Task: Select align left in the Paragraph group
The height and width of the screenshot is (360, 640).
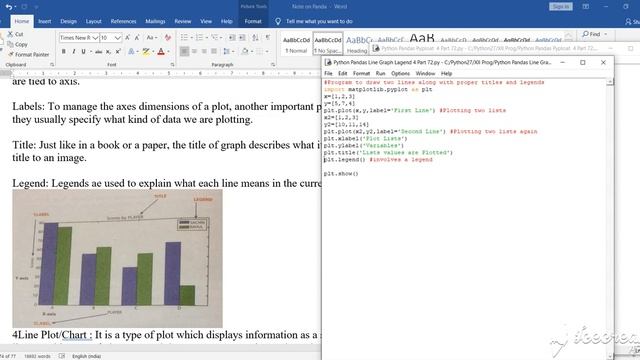Action: (x=184, y=51)
